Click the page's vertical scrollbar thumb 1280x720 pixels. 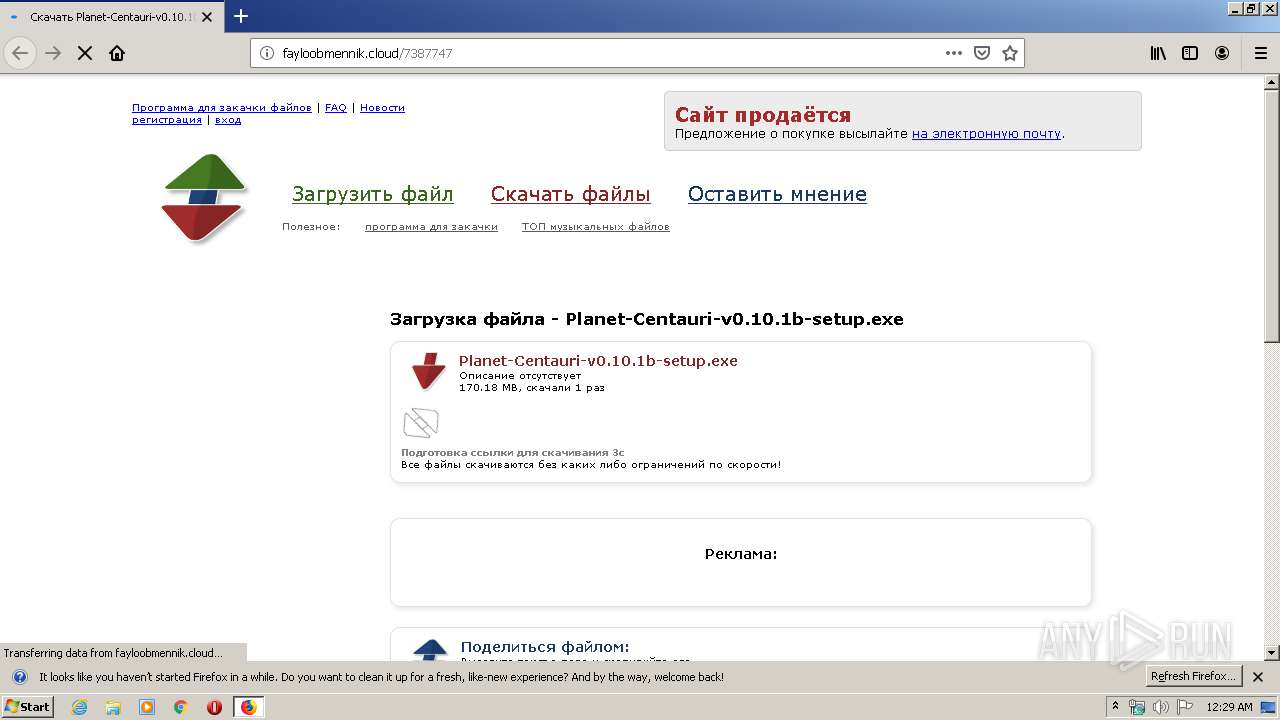point(1271,216)
